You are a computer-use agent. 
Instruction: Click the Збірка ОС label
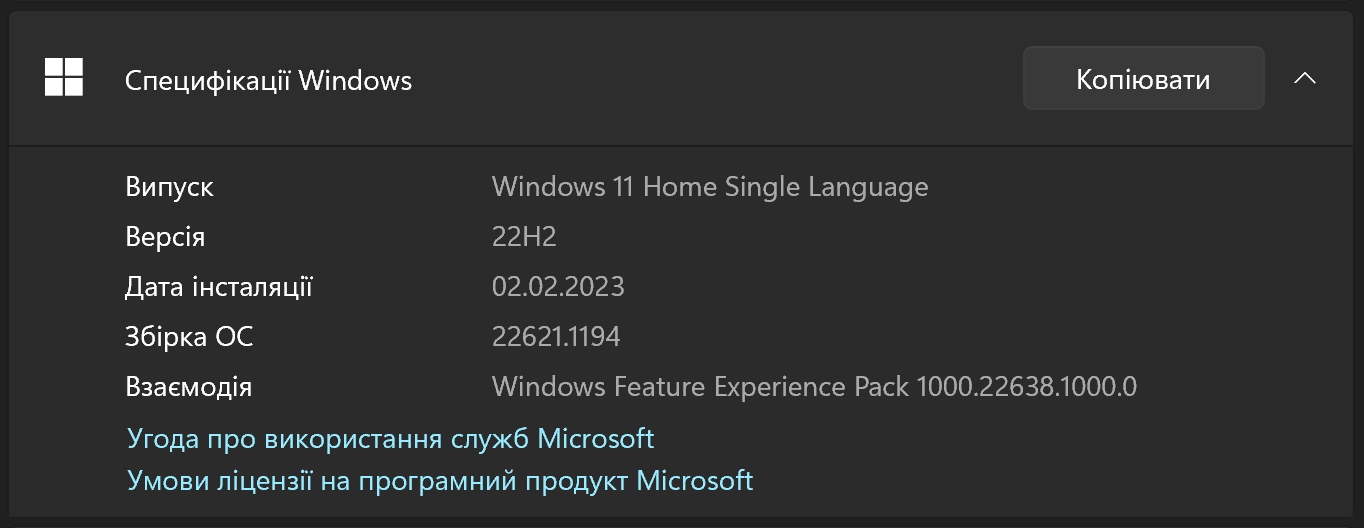[189, 337]
